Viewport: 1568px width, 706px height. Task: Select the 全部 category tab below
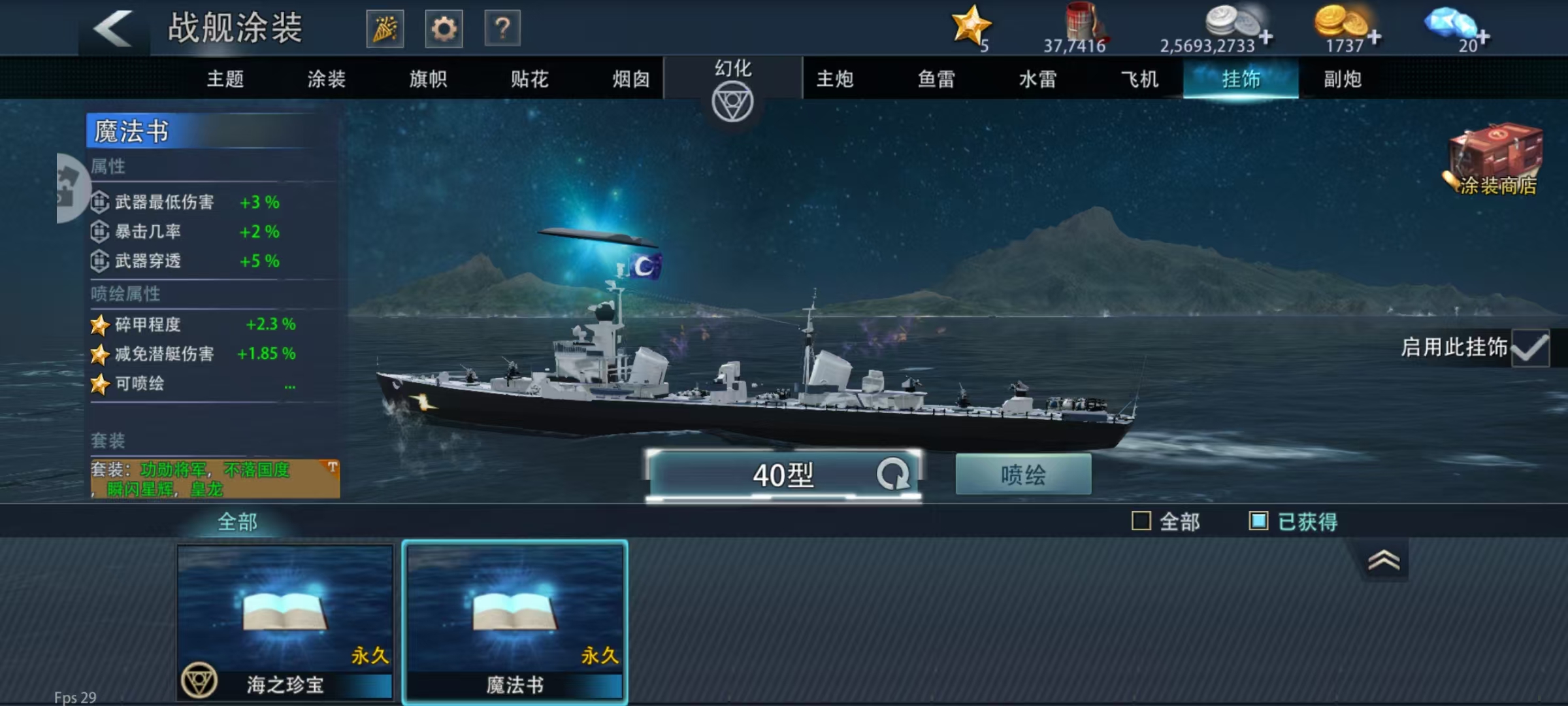238,522
